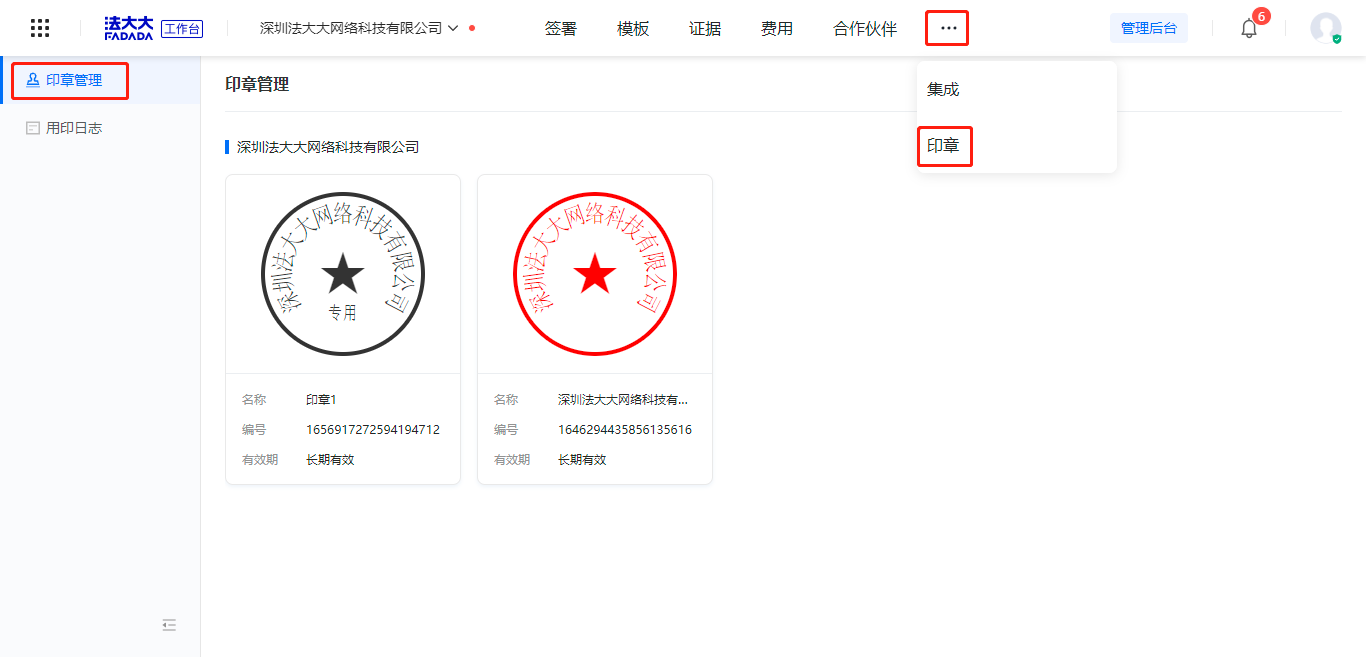The height and width of the screenshot is (657, 1366).
Task: Switch to the 证据 tab
Action: pos(705,29)
